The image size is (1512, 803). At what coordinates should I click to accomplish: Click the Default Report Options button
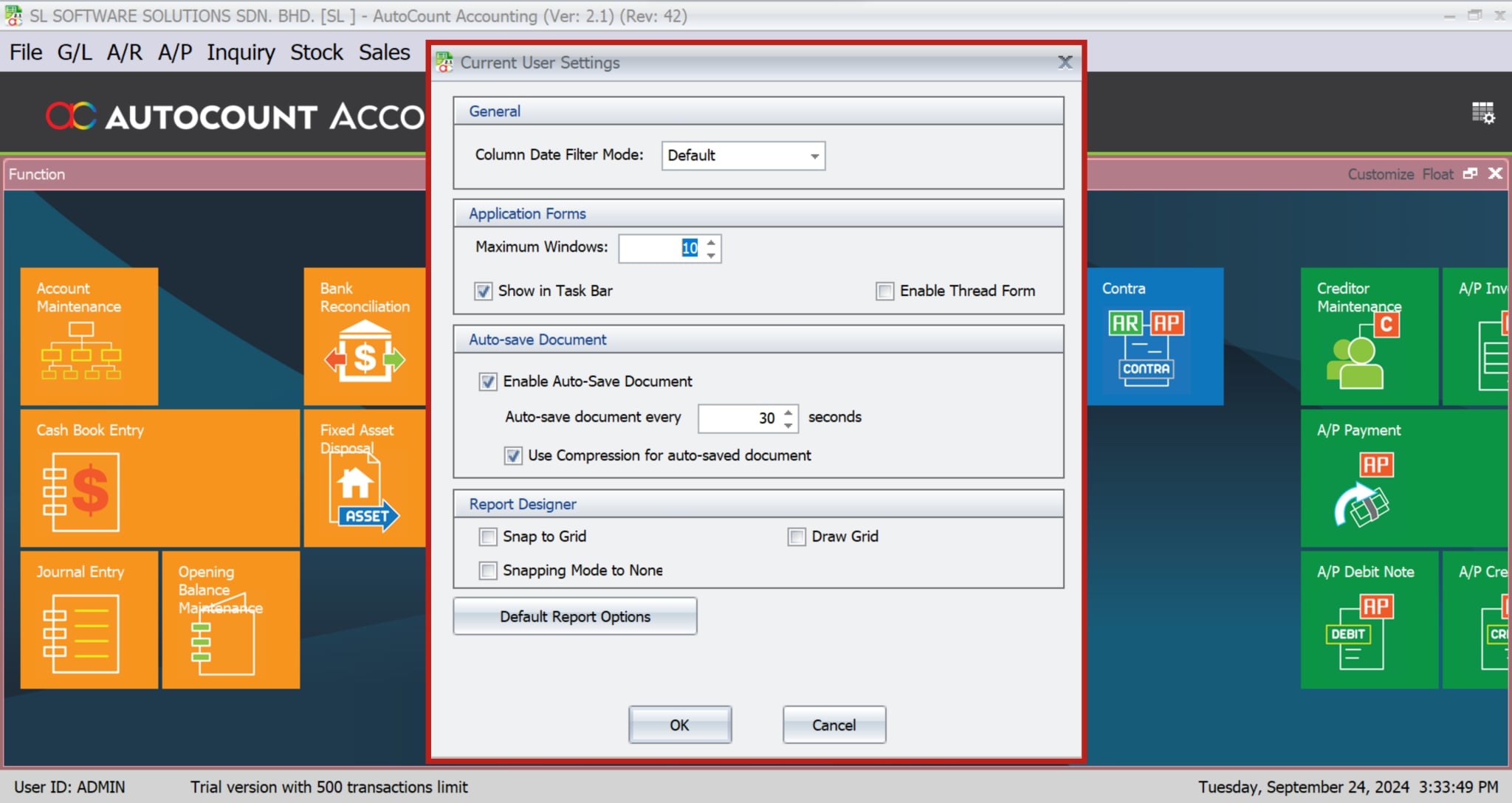point(574,616)
